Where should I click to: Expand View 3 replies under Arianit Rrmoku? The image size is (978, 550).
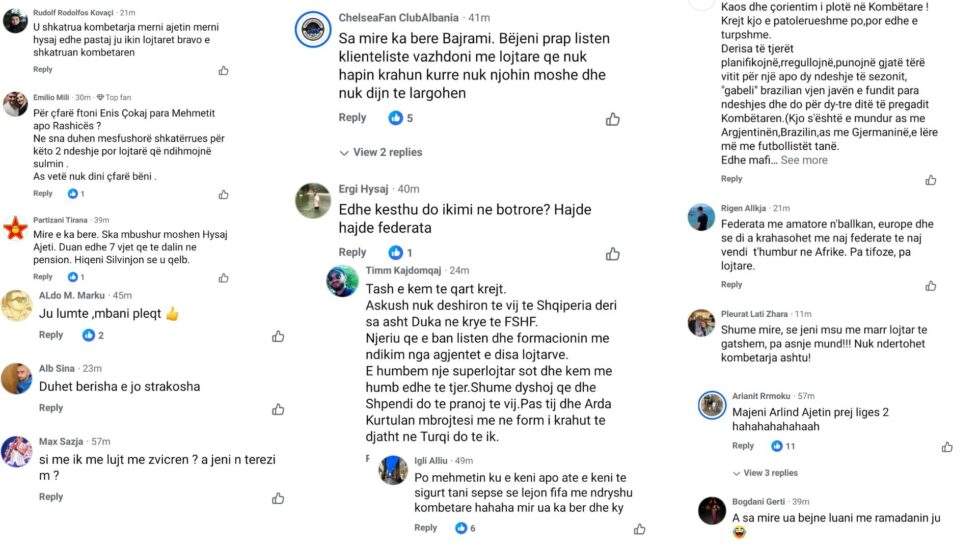(x=765, y=473)
